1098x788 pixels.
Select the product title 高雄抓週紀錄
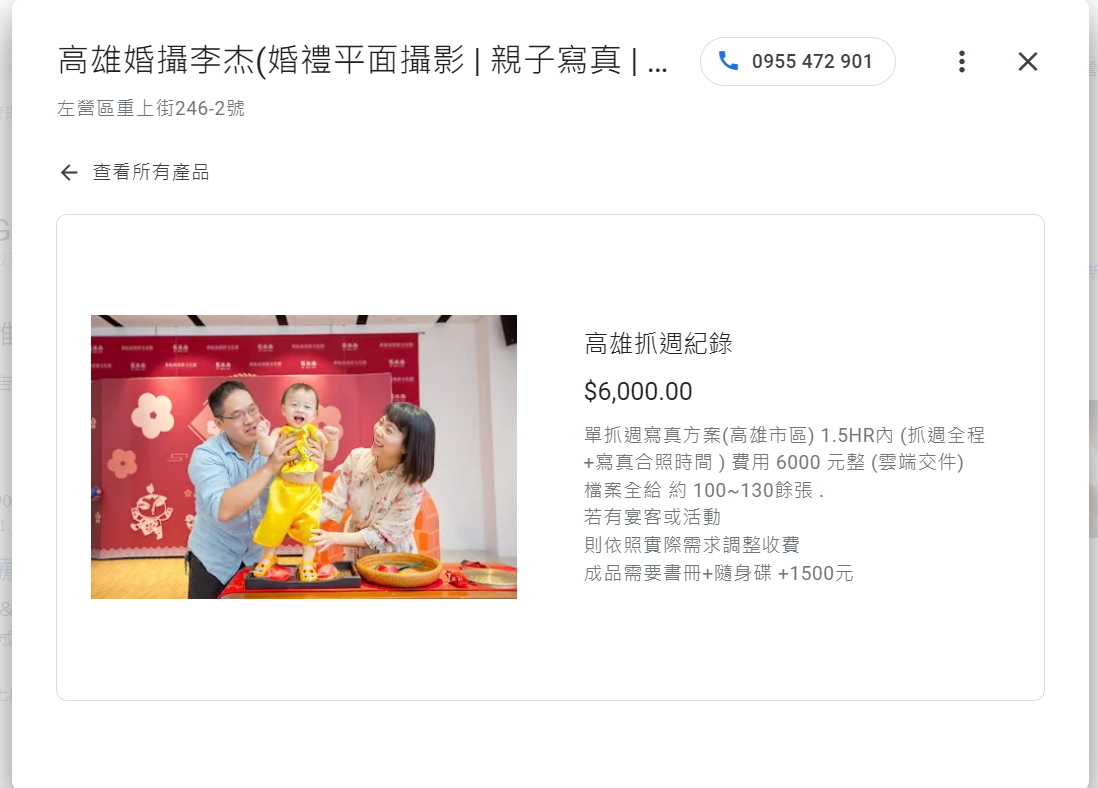(658, 344)
